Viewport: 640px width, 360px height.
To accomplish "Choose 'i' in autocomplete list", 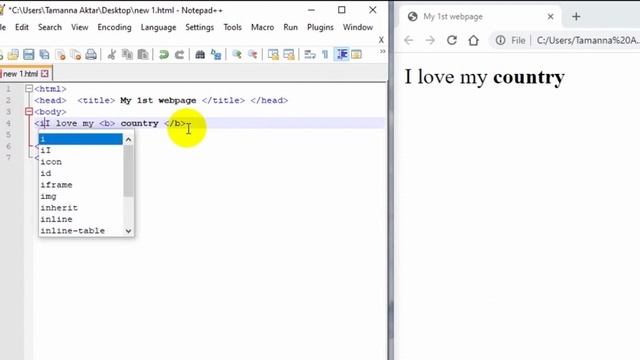I will tap(80, 139).
